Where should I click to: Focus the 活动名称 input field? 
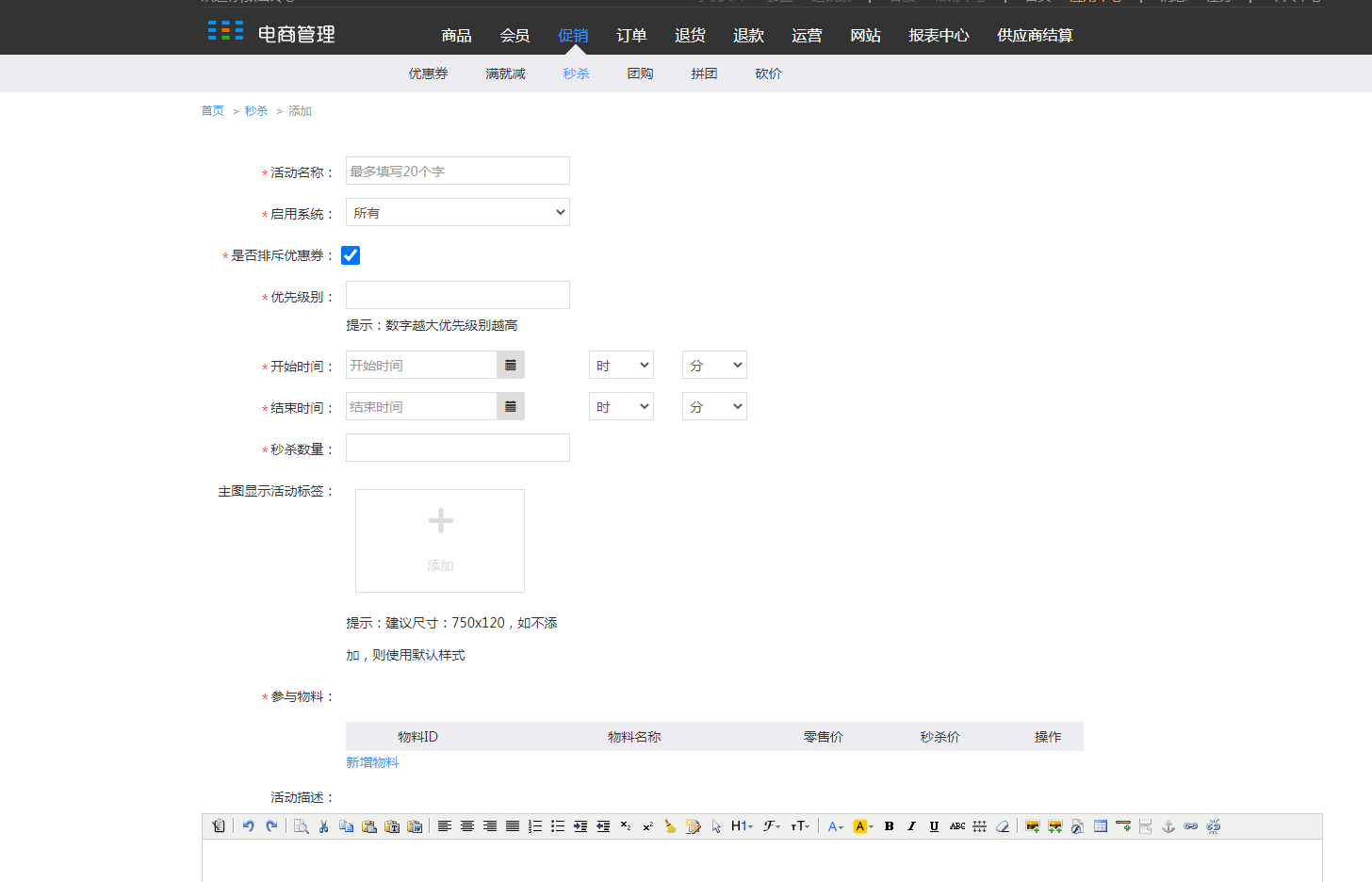click(458, 171)
